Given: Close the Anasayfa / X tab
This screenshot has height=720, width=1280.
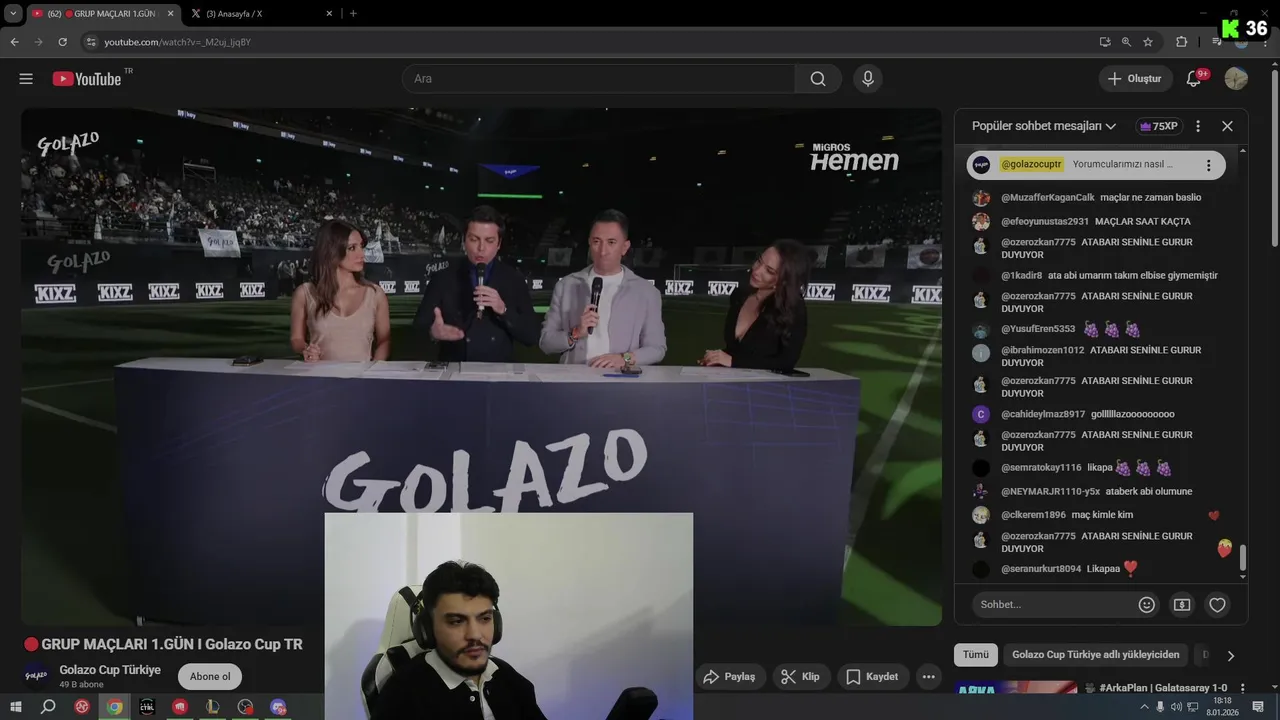Looking at the screenshot, I should point(330,13).
